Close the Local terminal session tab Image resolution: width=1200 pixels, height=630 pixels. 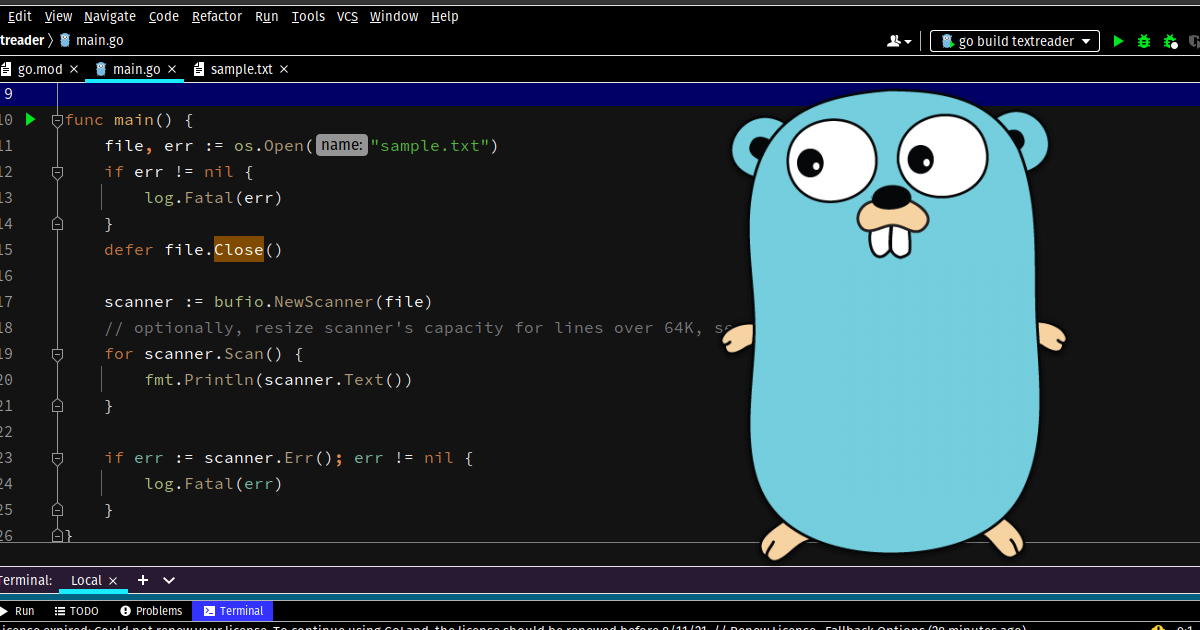pos(113,580)
